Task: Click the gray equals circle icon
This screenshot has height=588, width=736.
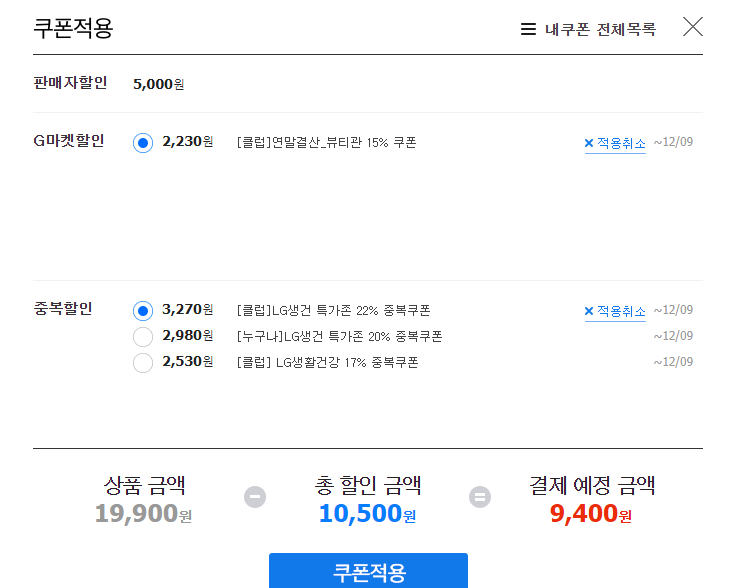Action: click(x=480, y=496)
